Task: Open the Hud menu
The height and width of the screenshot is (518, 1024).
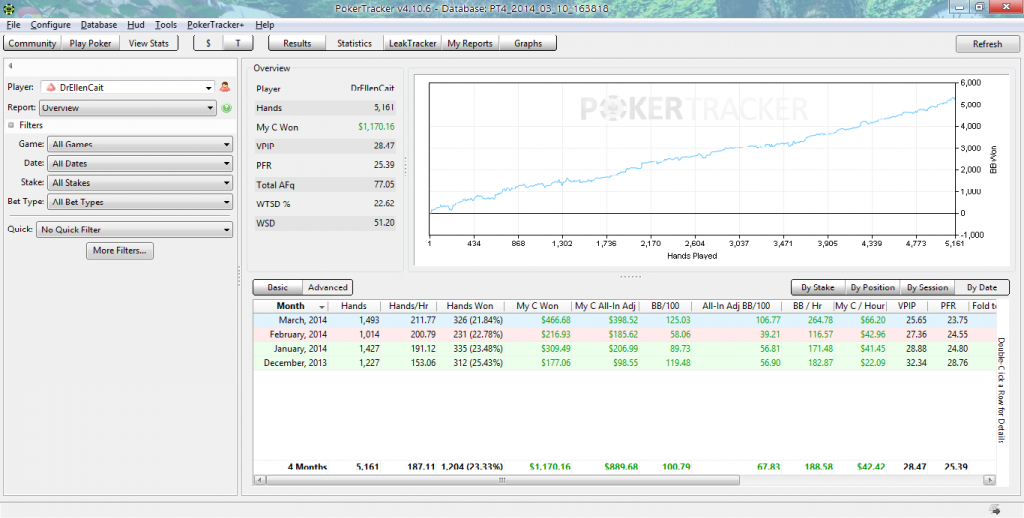Action: pos(136,25)
